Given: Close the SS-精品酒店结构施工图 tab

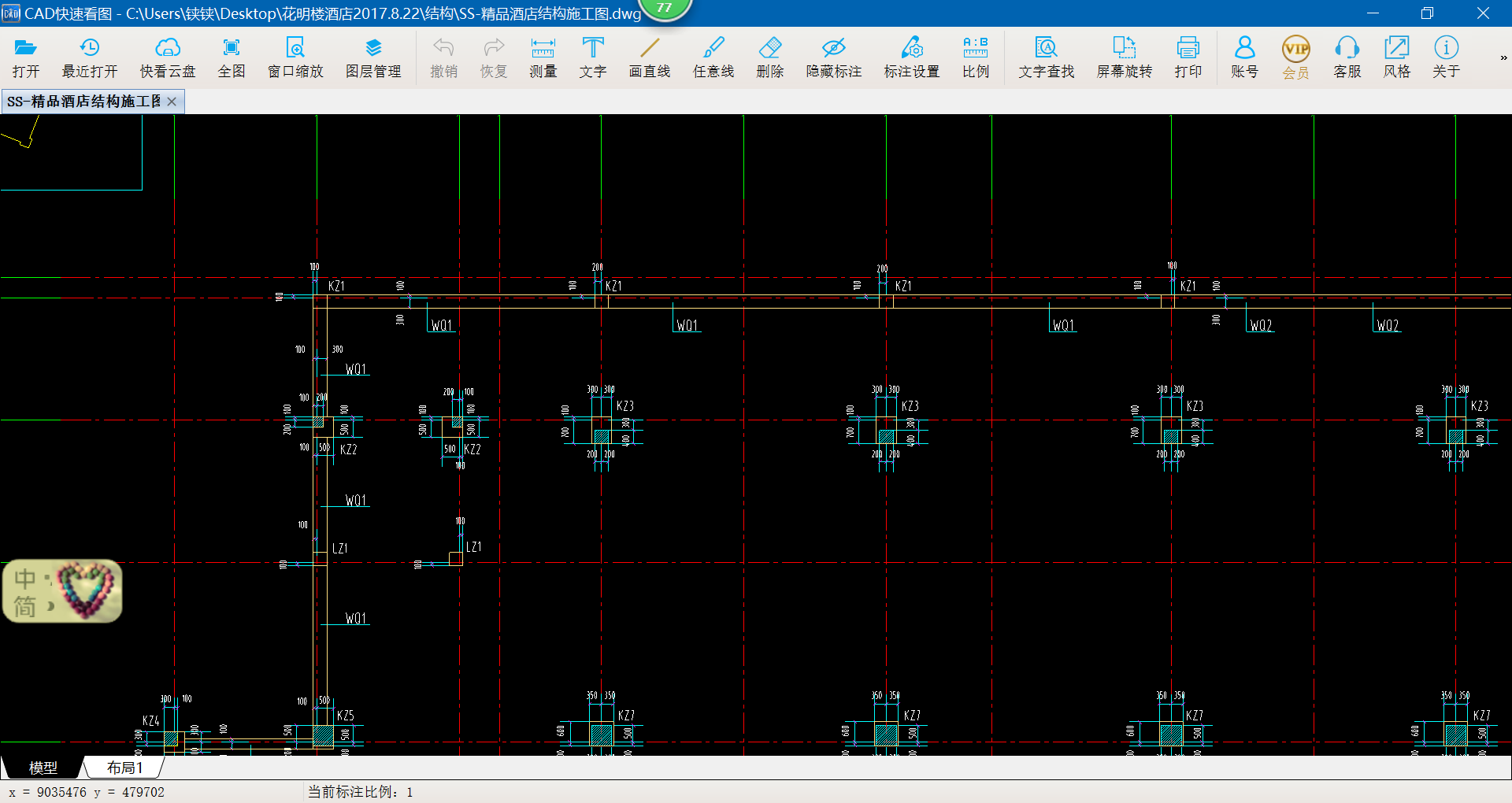Looking at the screenshot, I should (x=172, y=102).
